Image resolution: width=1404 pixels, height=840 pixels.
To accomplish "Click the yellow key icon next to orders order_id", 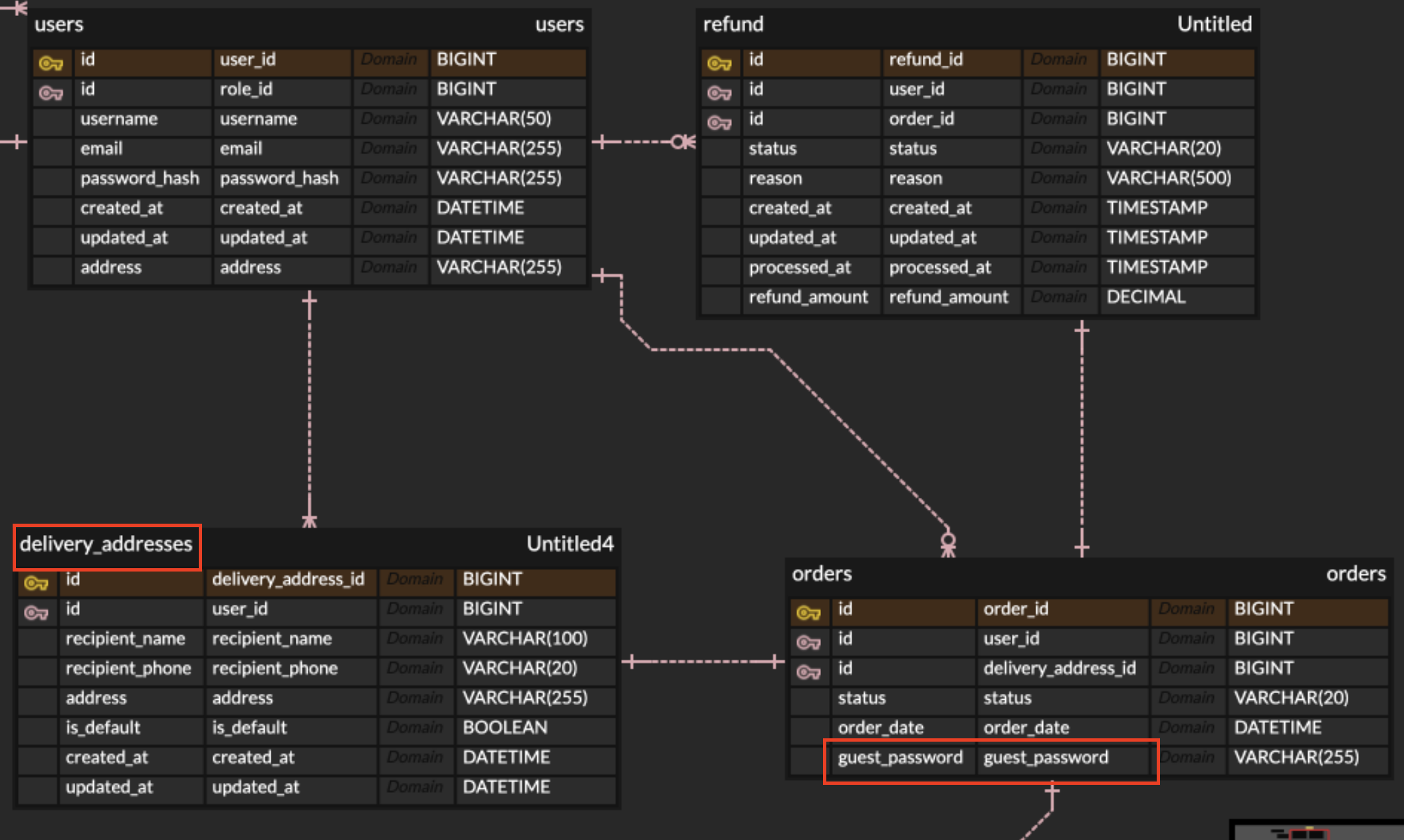I will coord(808,613).
